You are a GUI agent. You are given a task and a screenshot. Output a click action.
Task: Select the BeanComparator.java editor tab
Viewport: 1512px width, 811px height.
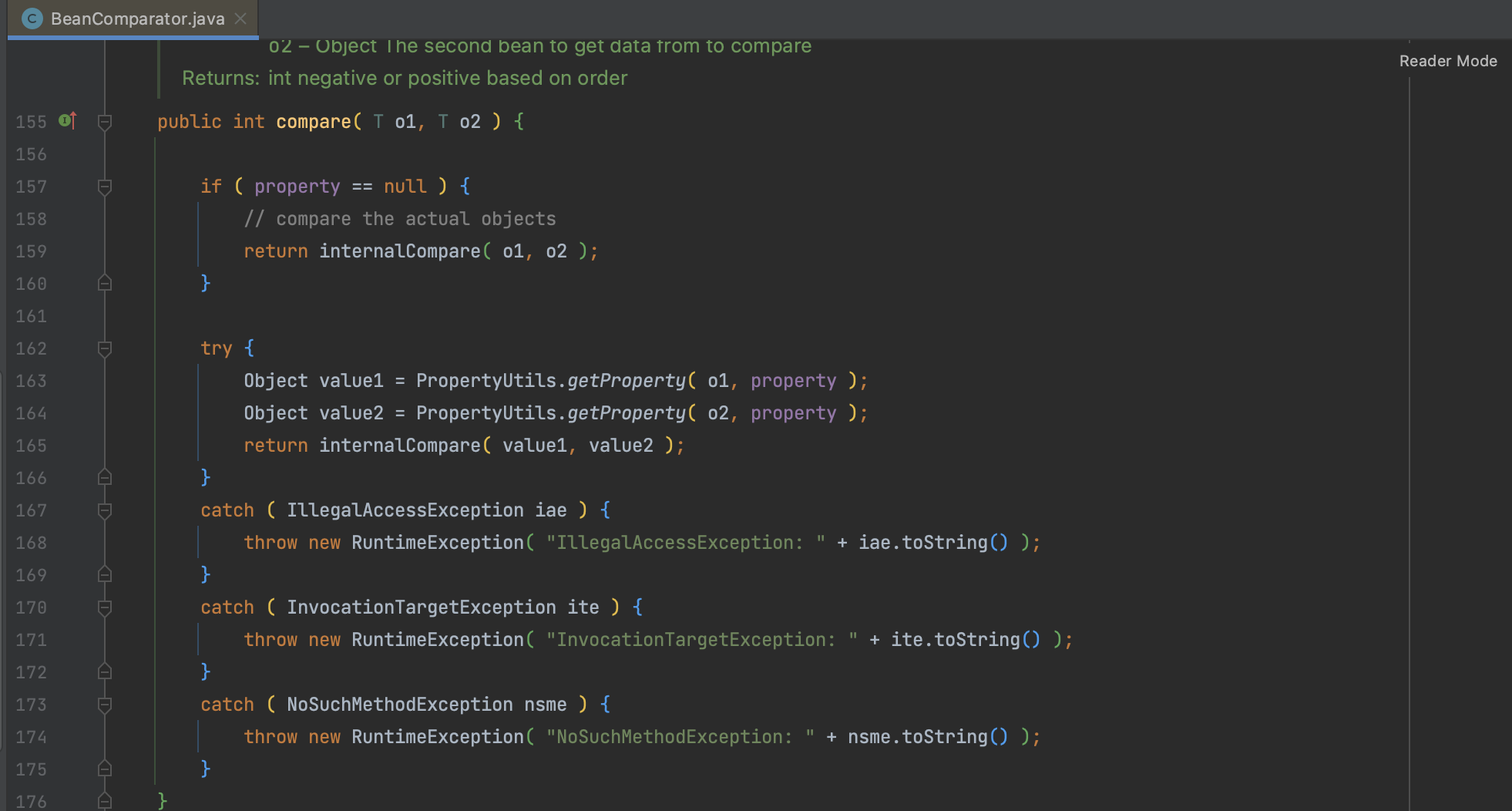point(133,19)
